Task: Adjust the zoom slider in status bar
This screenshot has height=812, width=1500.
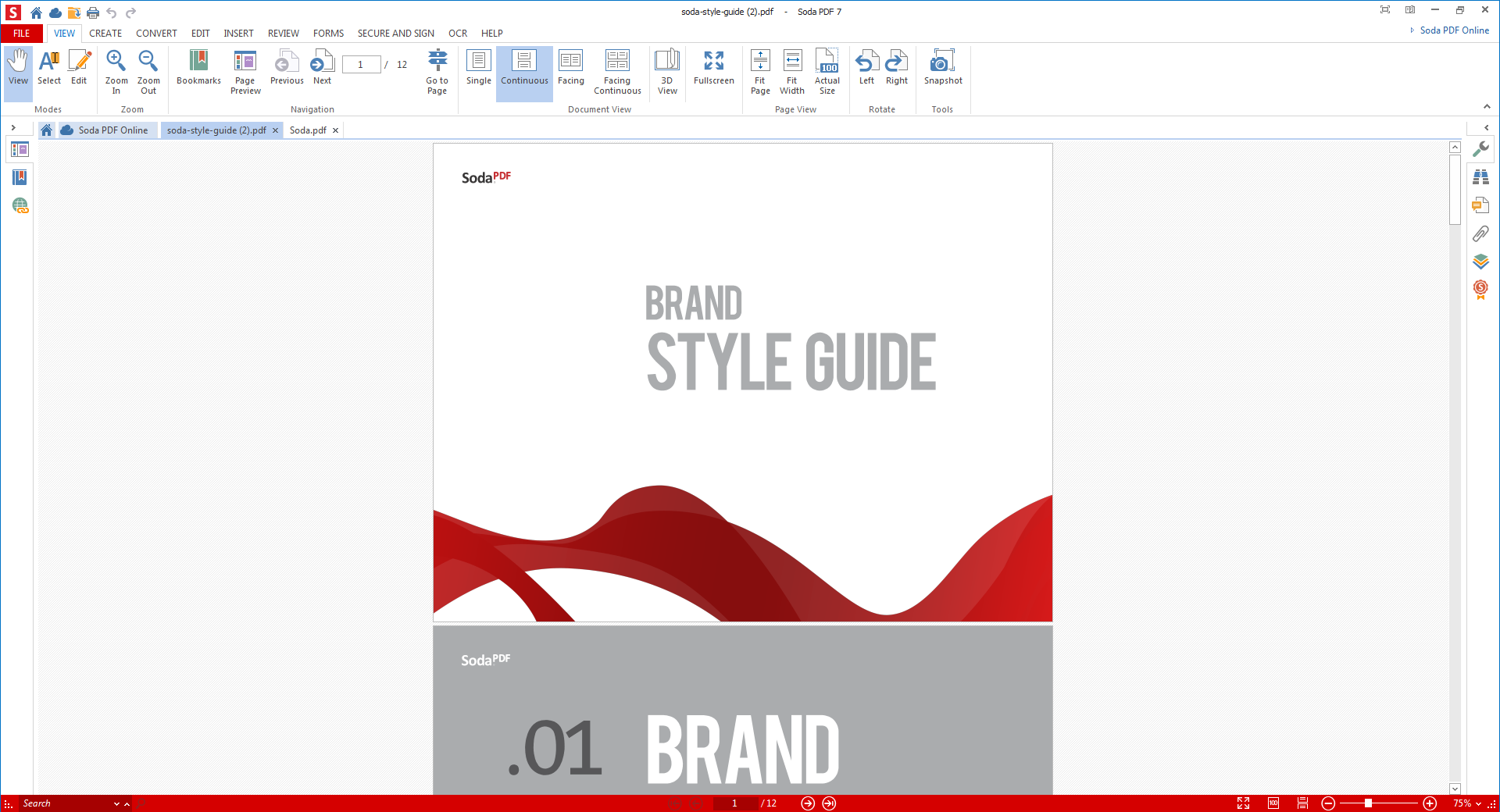Action: (1368, 803)
